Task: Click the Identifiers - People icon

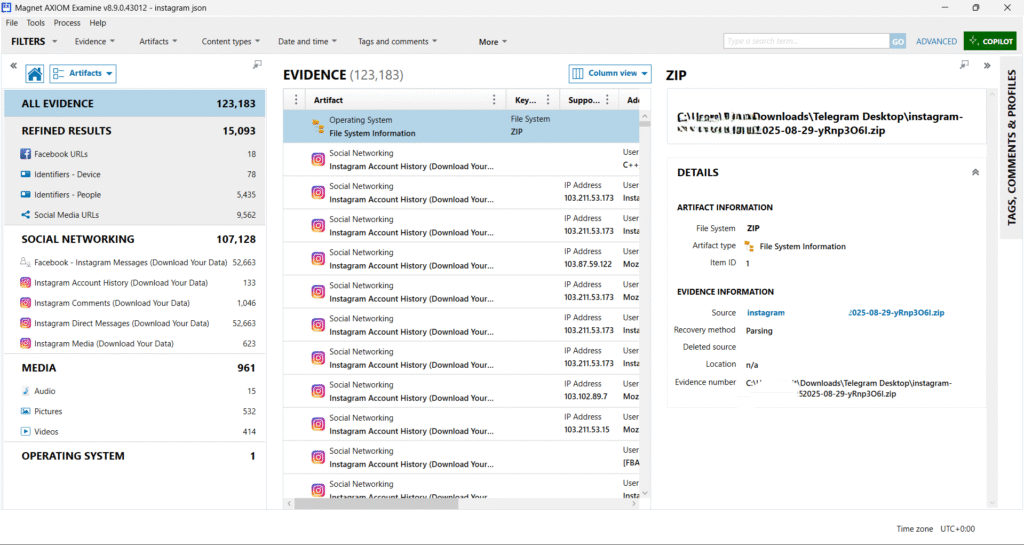Action: pyautogui.click(x=25, y=195)
